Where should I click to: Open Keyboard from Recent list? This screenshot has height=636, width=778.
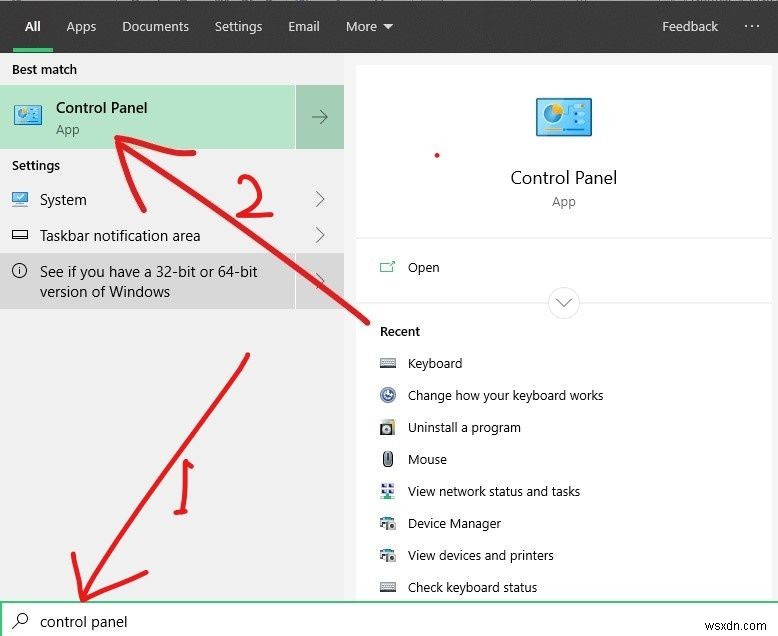point(435,363)
